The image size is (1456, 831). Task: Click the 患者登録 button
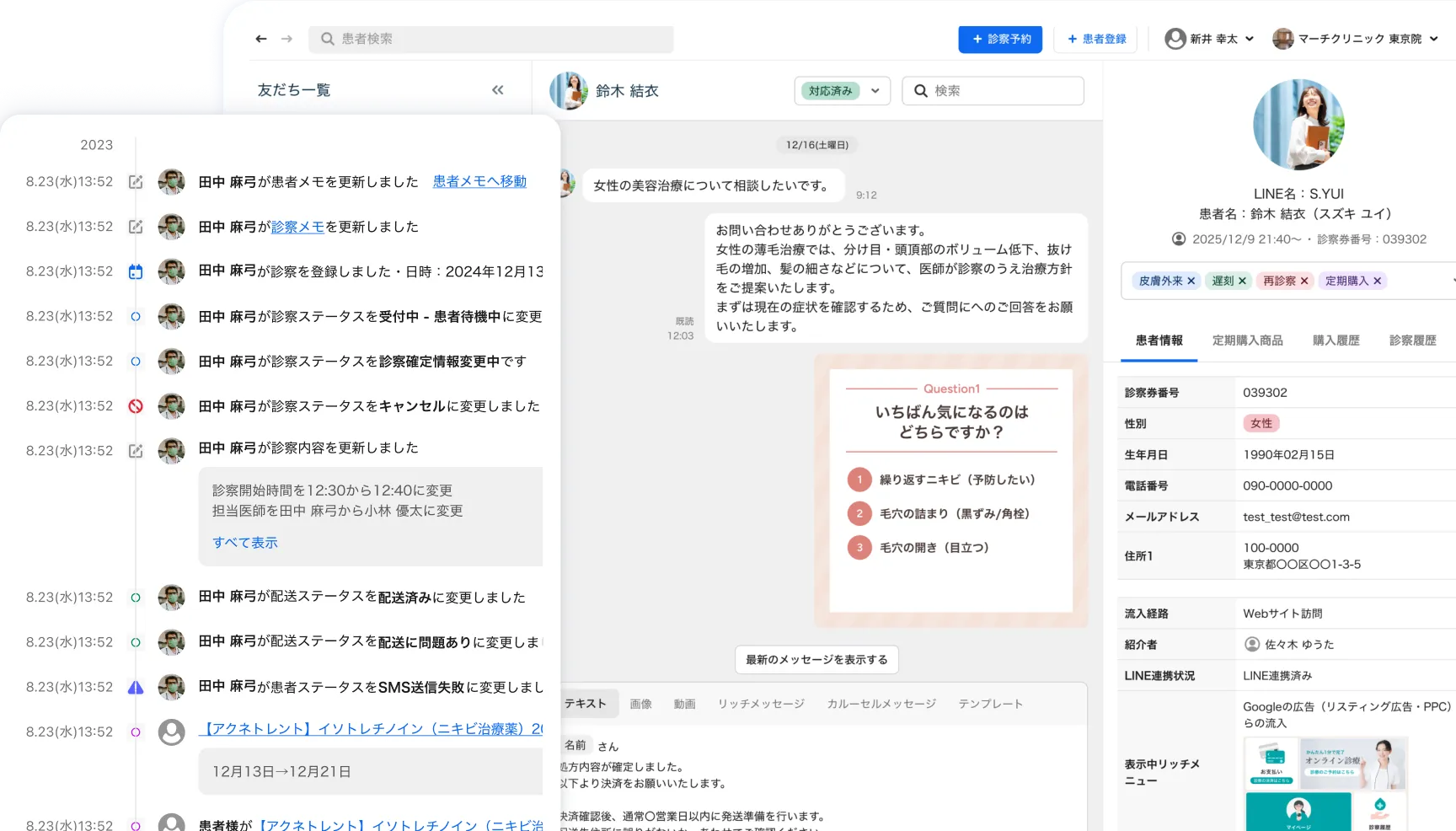1095,39
